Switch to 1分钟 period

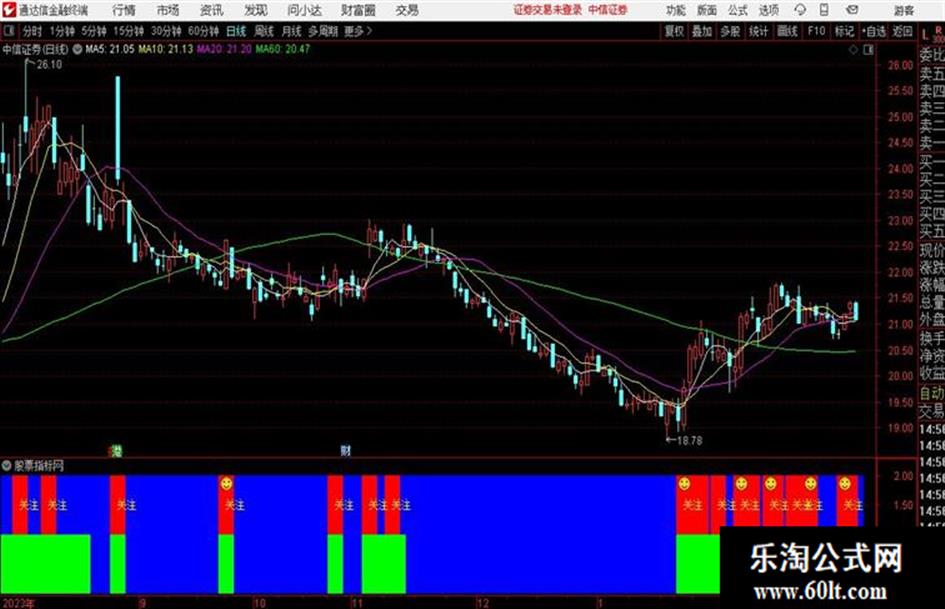62,31
